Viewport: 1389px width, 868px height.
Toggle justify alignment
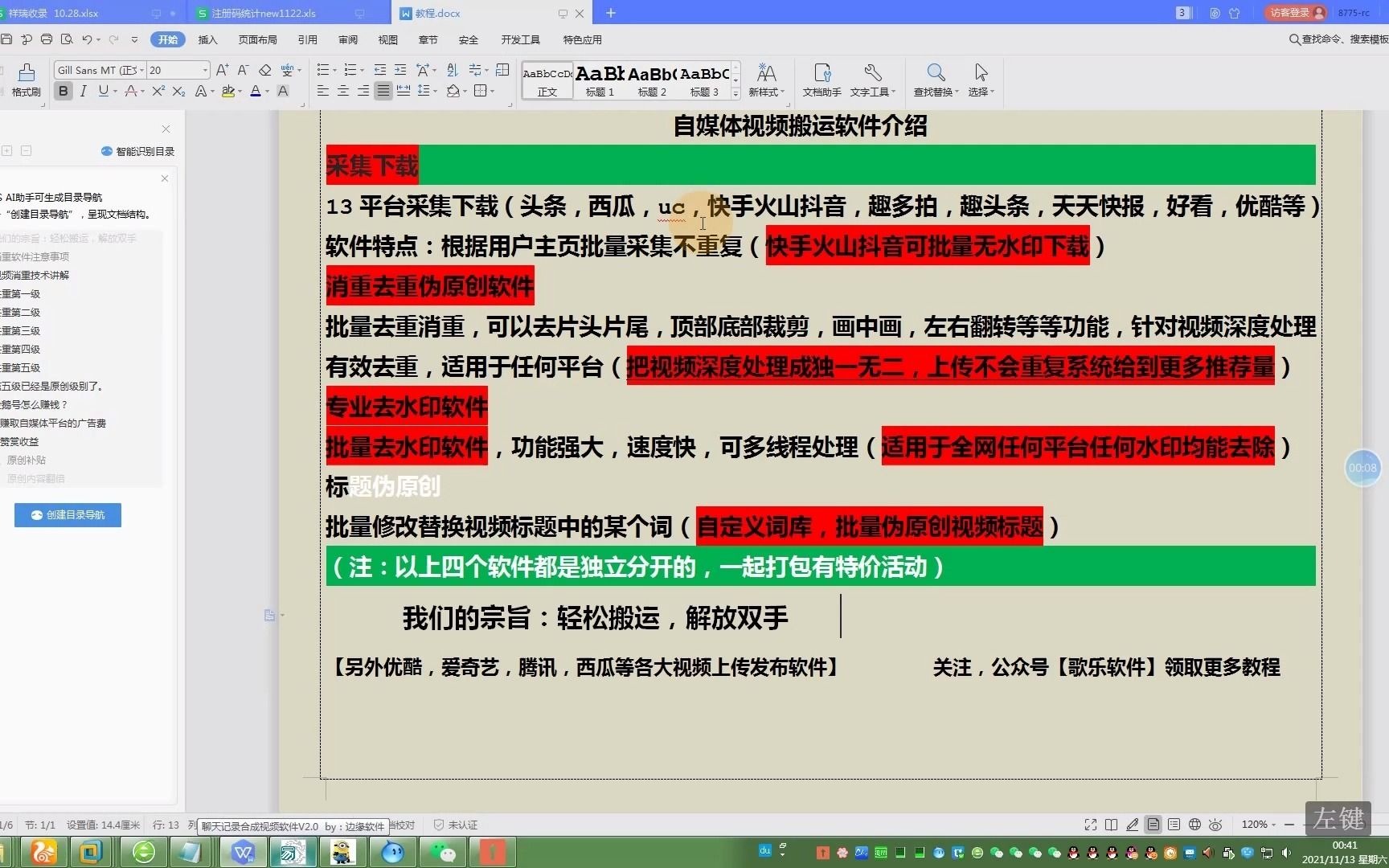[383, 91]
